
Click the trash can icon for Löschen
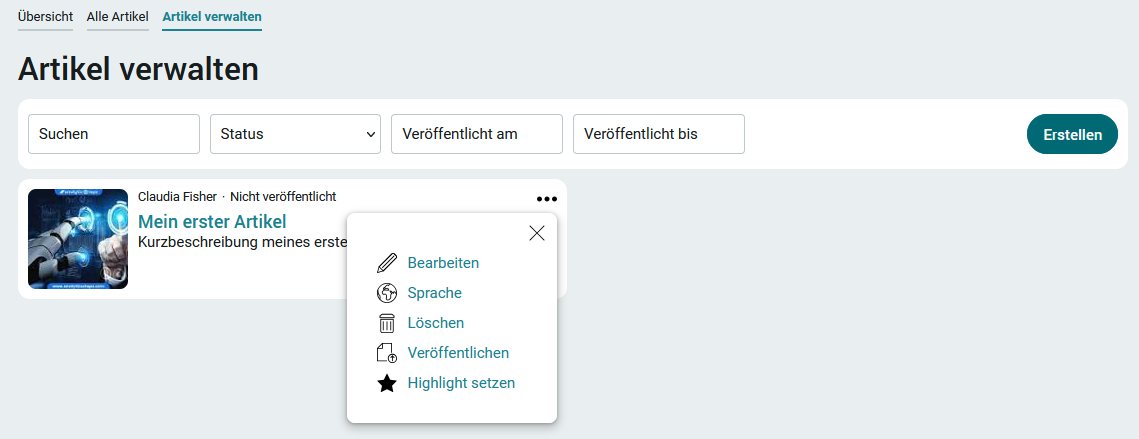point(387,323)
